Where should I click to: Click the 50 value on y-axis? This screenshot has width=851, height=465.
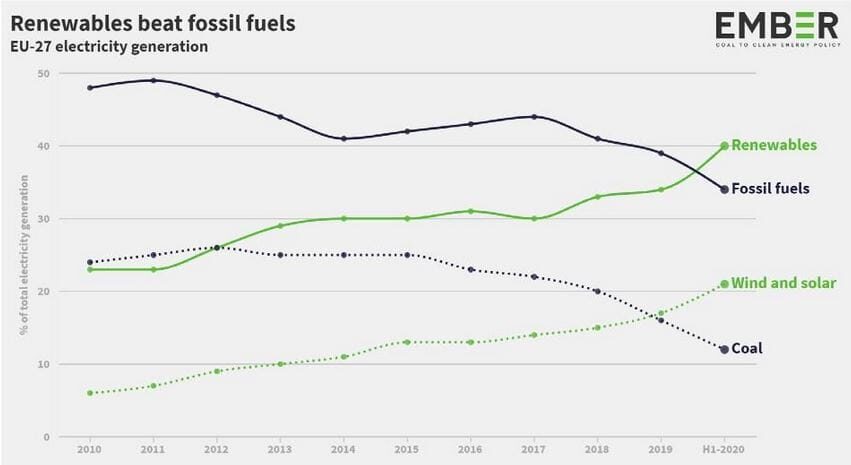click(43, 73)
